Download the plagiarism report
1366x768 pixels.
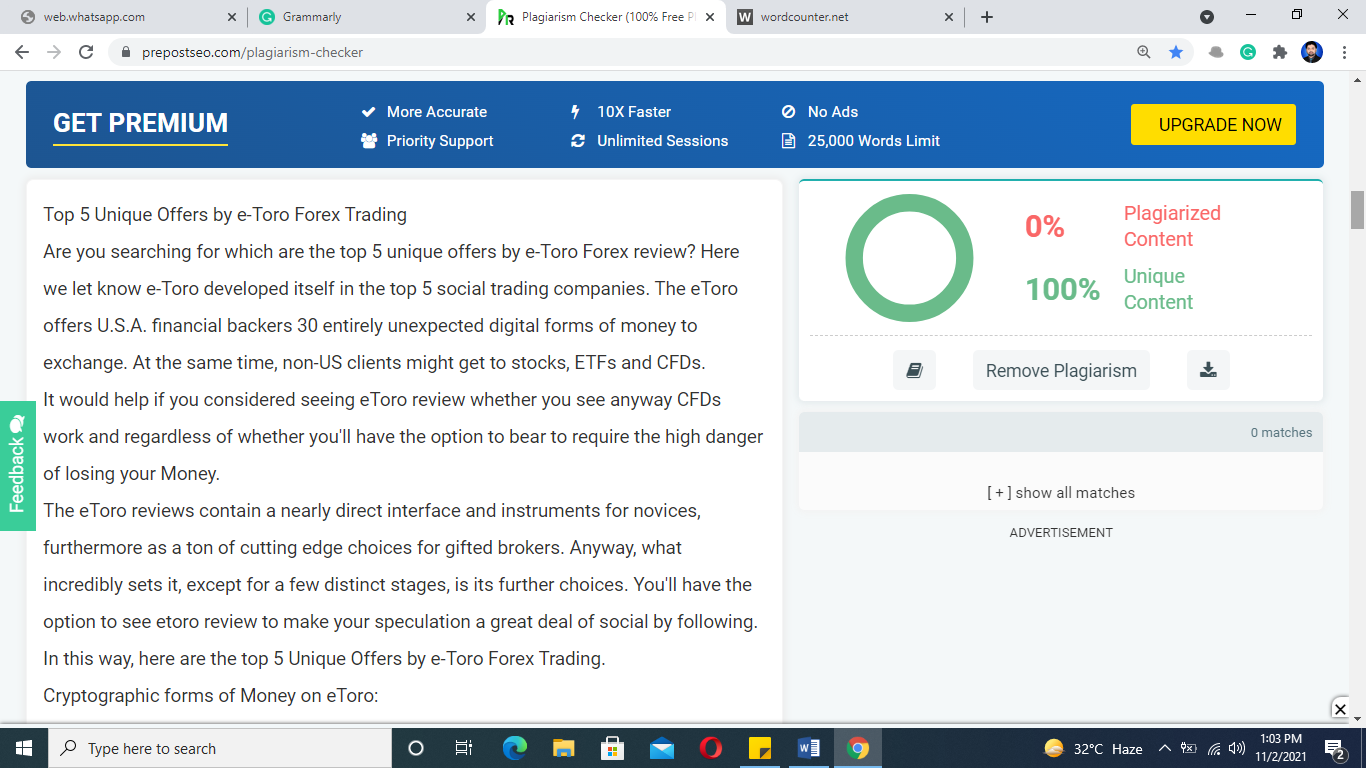pyautogui.click(x=1208, y=370)
